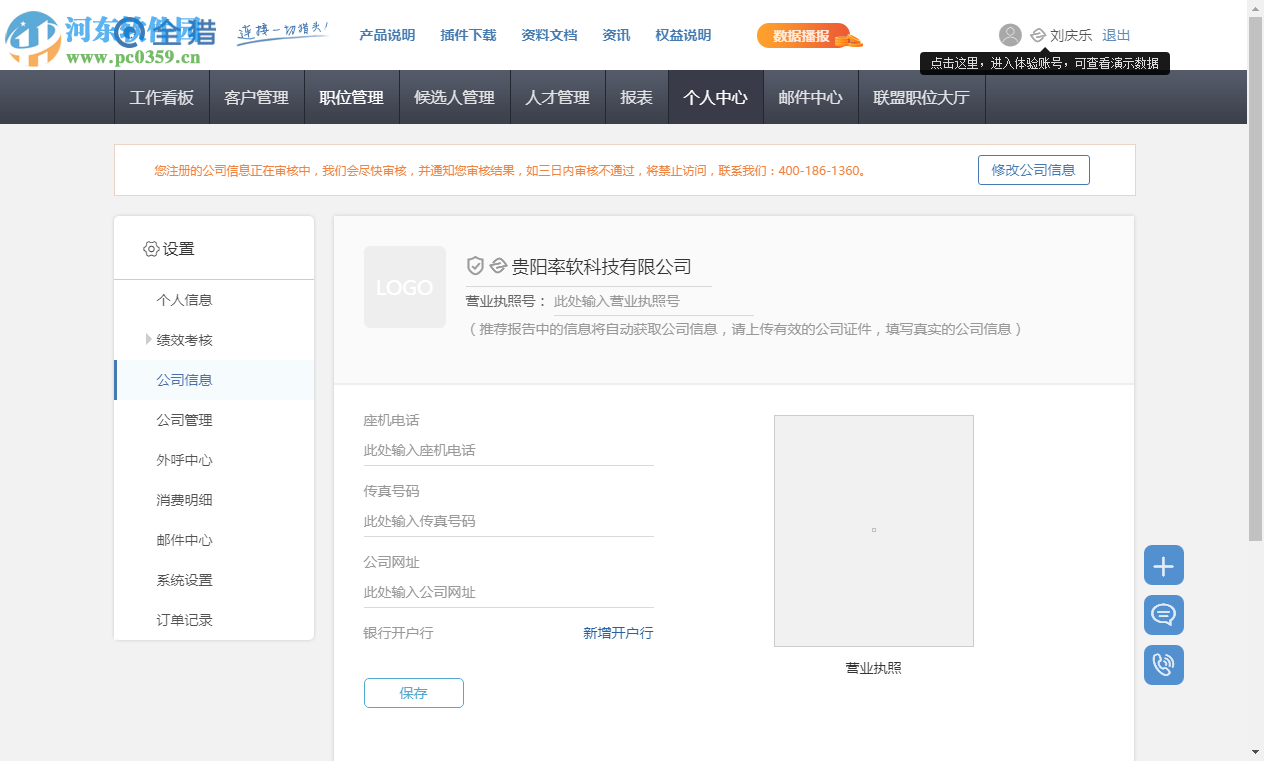Click the blue plus floating button

point(1164,565)
